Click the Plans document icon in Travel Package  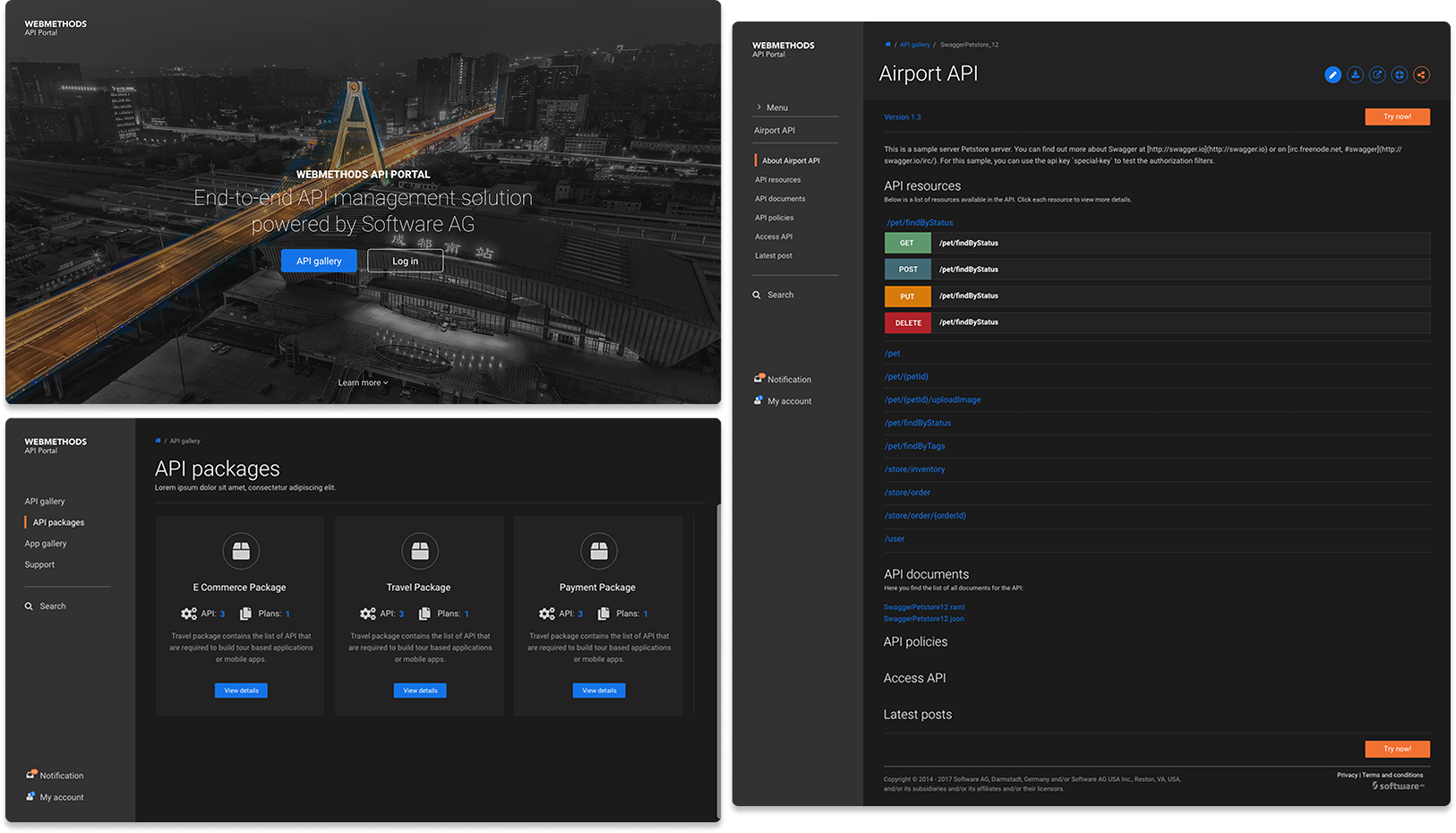(424, 614)
